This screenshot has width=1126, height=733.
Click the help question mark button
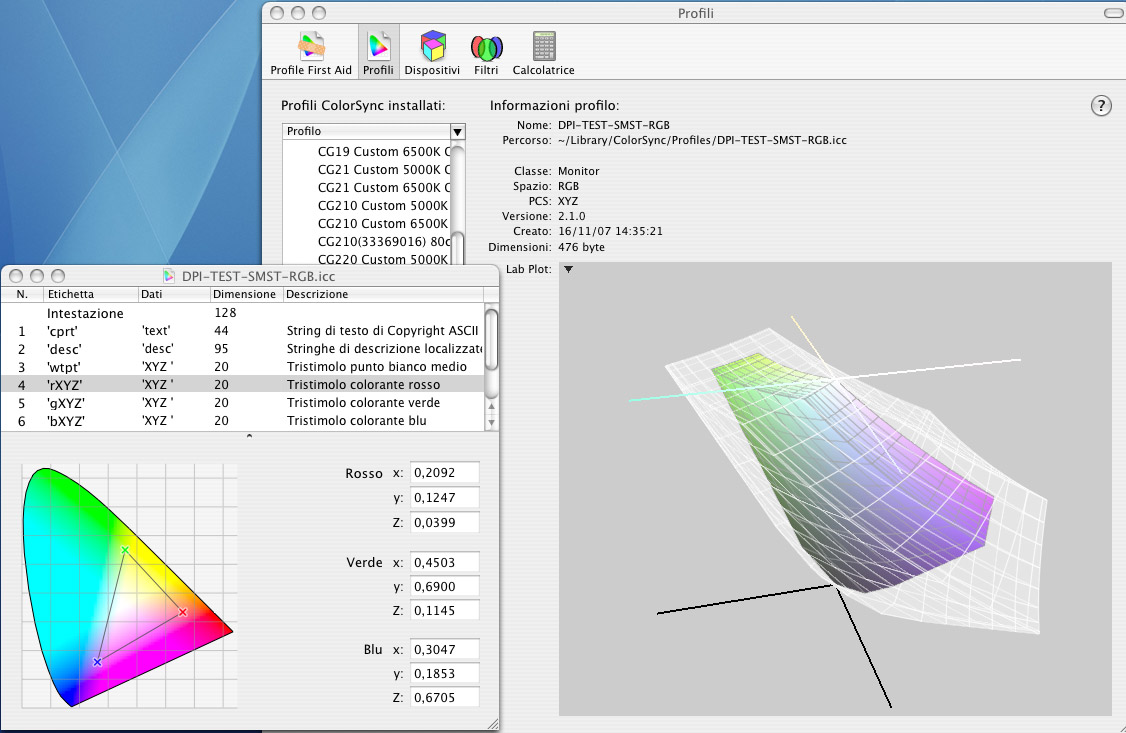tap(1101, 106)
